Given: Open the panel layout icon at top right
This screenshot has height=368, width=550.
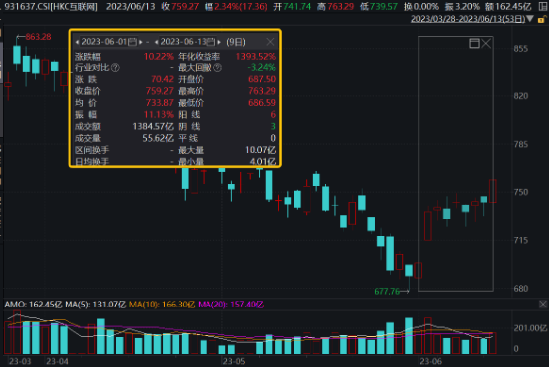Looking at the screenshot, I should tap(543, 6).
